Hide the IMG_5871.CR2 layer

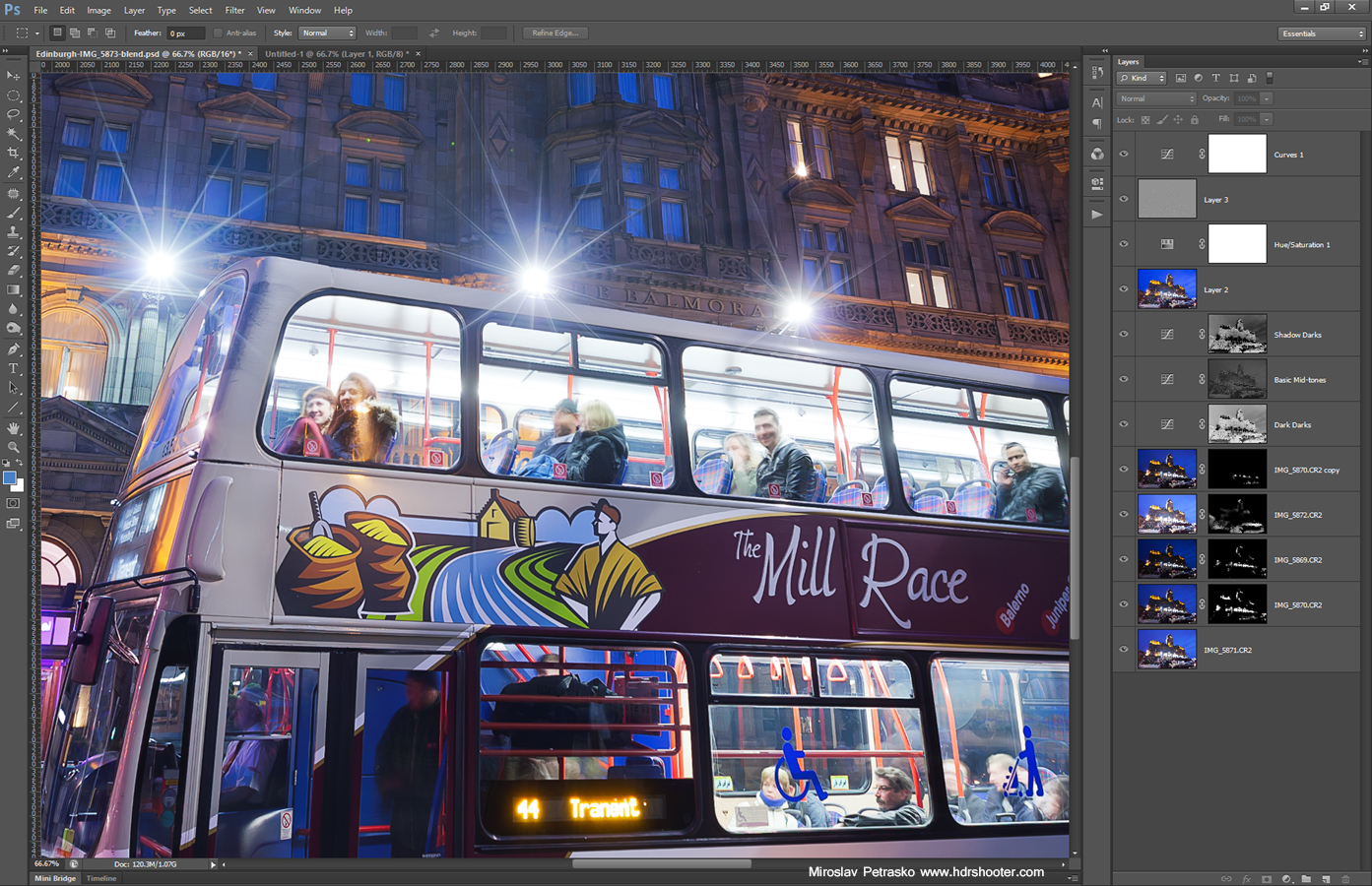[x=1123, y=649]
